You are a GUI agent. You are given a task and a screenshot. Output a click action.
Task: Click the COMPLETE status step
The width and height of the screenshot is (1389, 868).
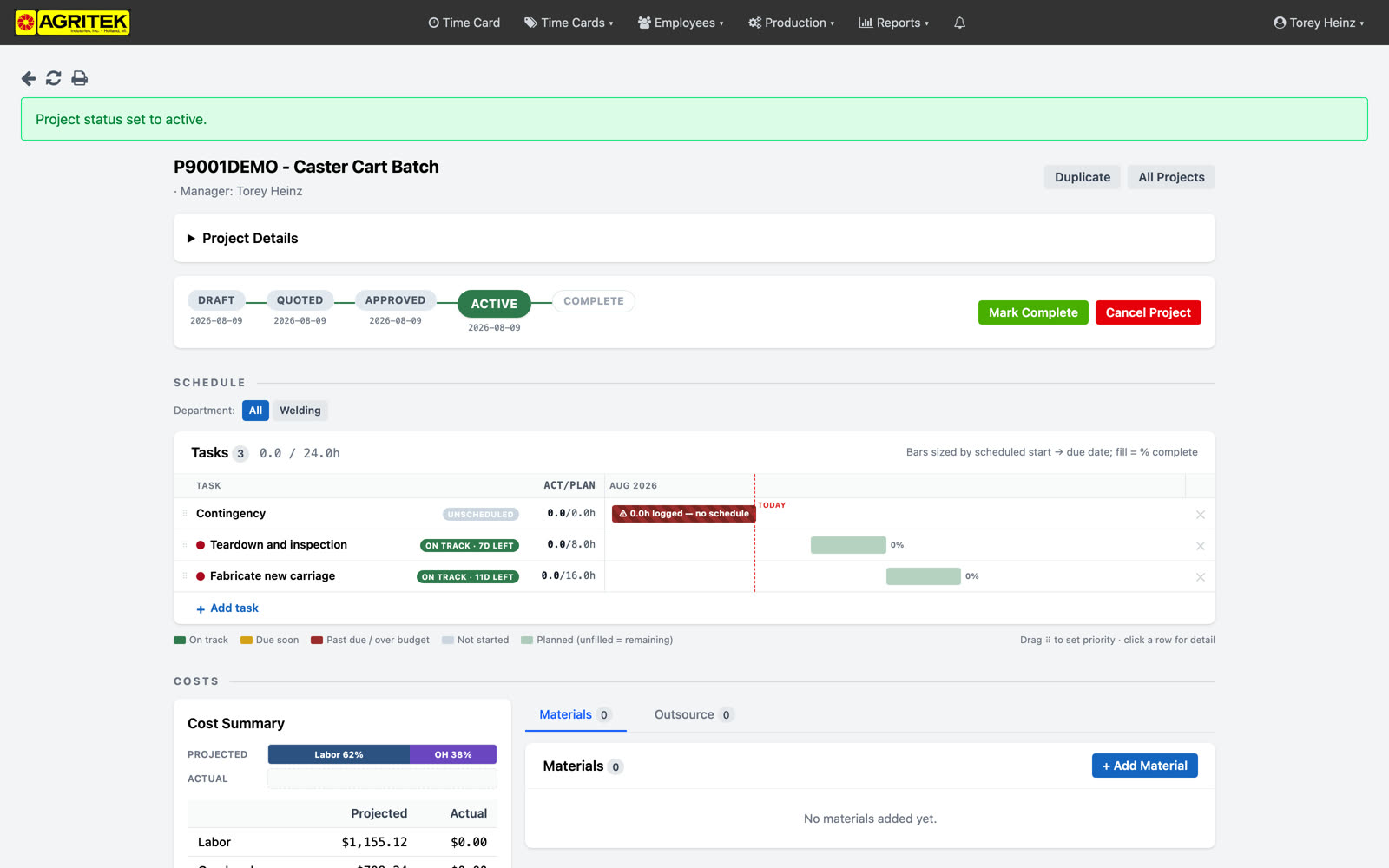[594, 301]
